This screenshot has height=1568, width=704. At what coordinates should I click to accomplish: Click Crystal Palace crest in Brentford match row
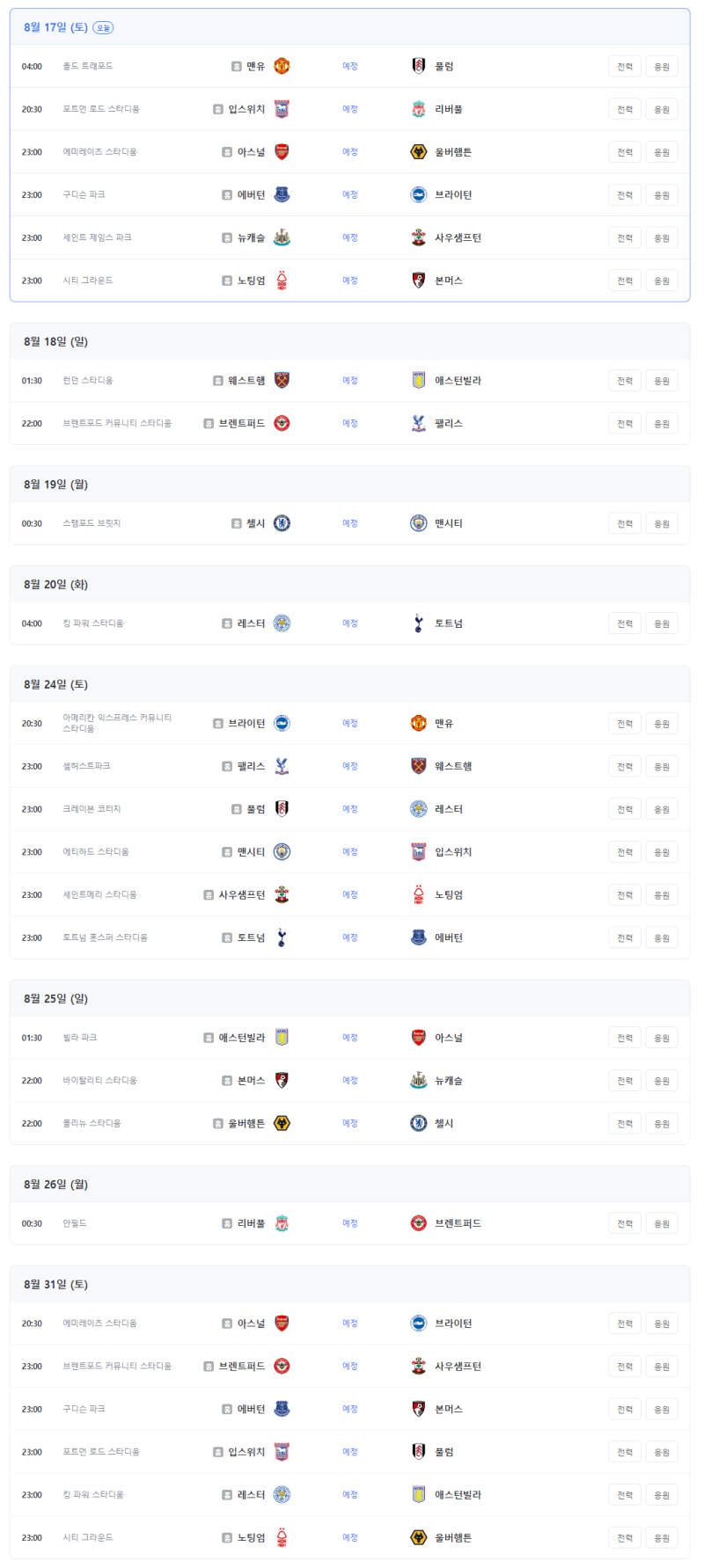[419, 423]
